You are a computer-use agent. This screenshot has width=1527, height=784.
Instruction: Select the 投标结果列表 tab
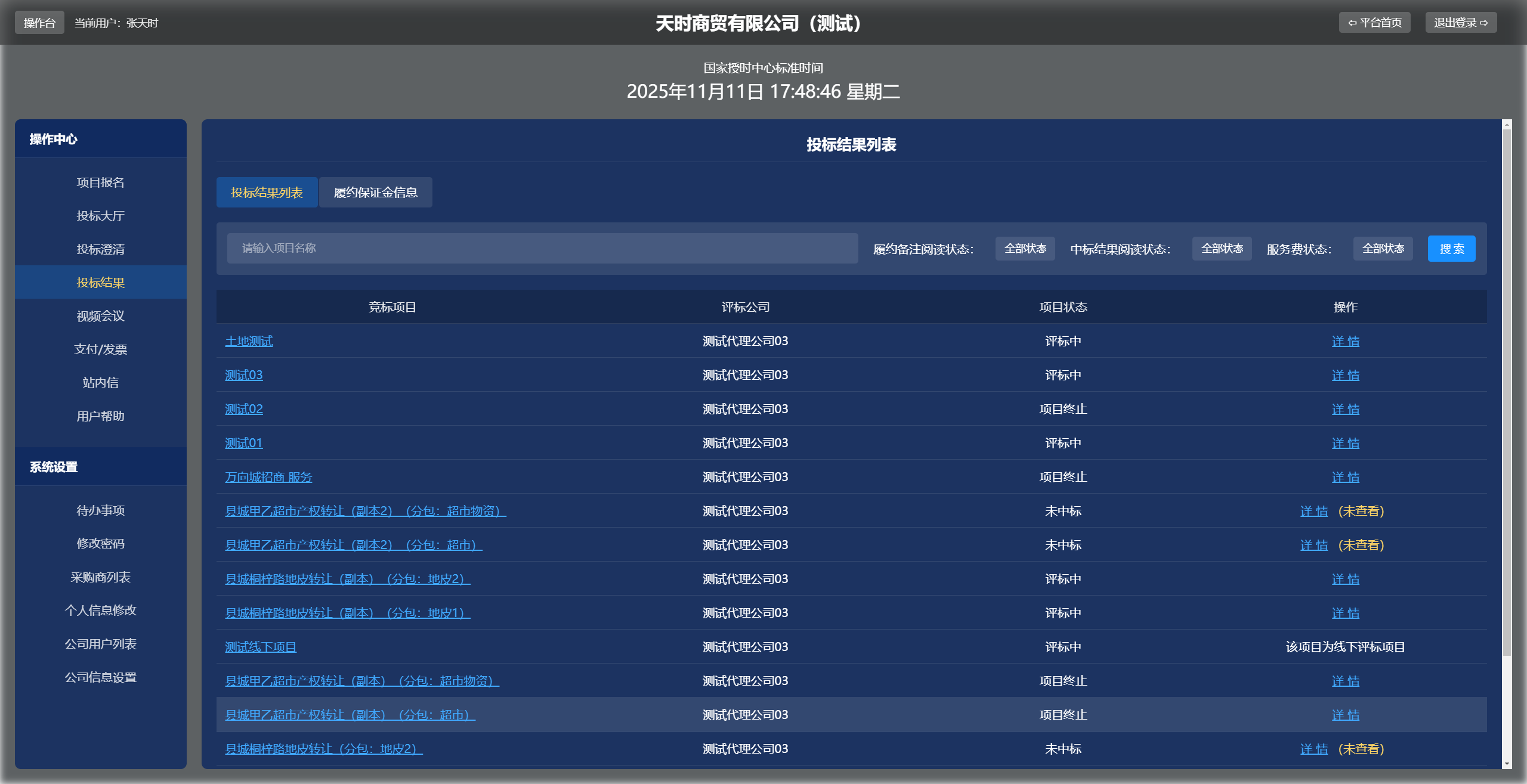[267, 192]
